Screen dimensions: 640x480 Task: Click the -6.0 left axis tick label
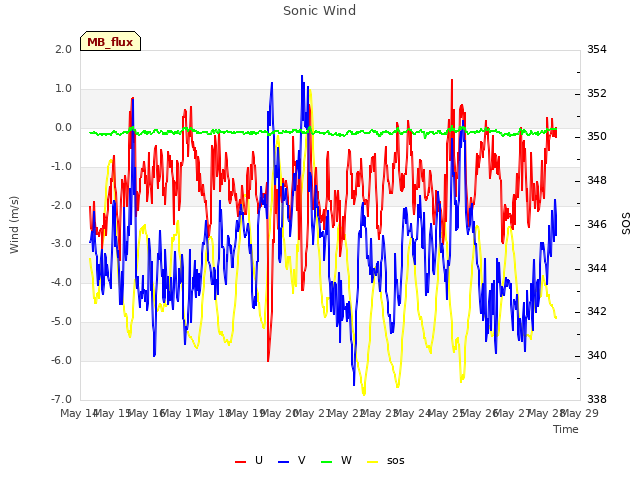(x=61, y=360)
